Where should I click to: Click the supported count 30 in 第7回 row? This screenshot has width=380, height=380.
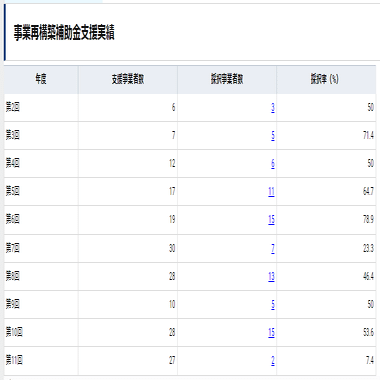pos(172,248)
